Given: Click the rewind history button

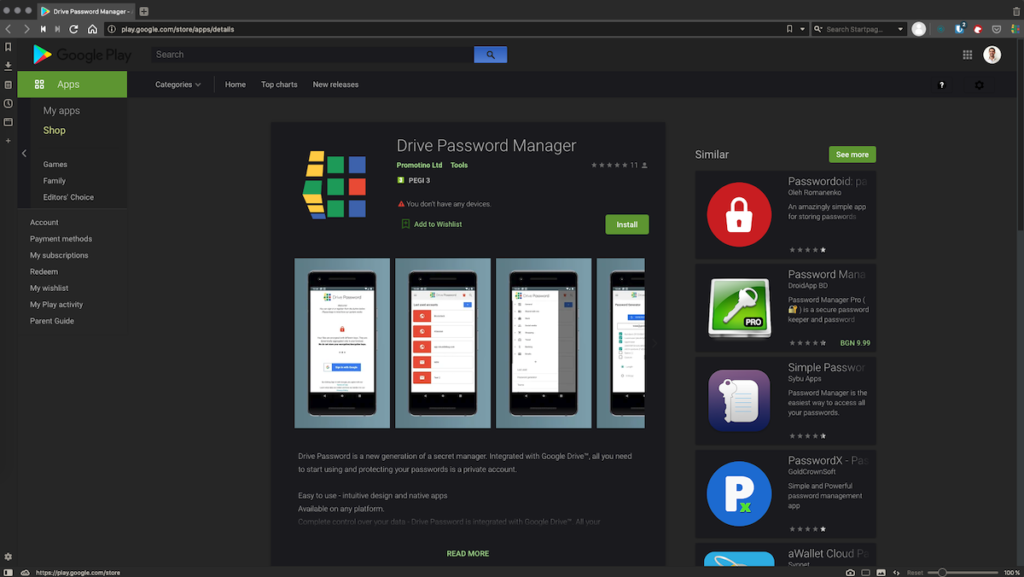Looking at the screenshot, I should [43, 29].
